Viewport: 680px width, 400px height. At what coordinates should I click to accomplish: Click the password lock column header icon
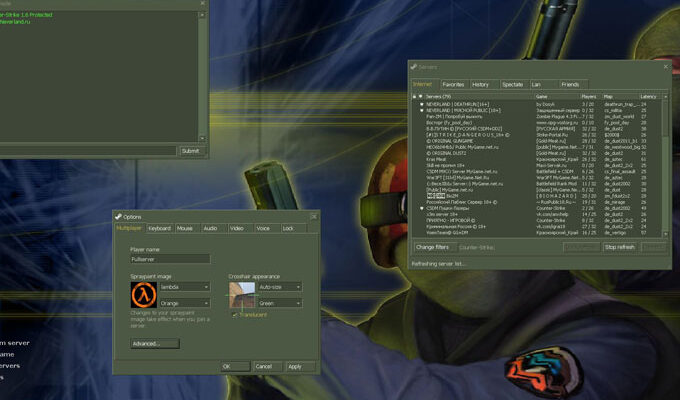[x=416, y=96]
